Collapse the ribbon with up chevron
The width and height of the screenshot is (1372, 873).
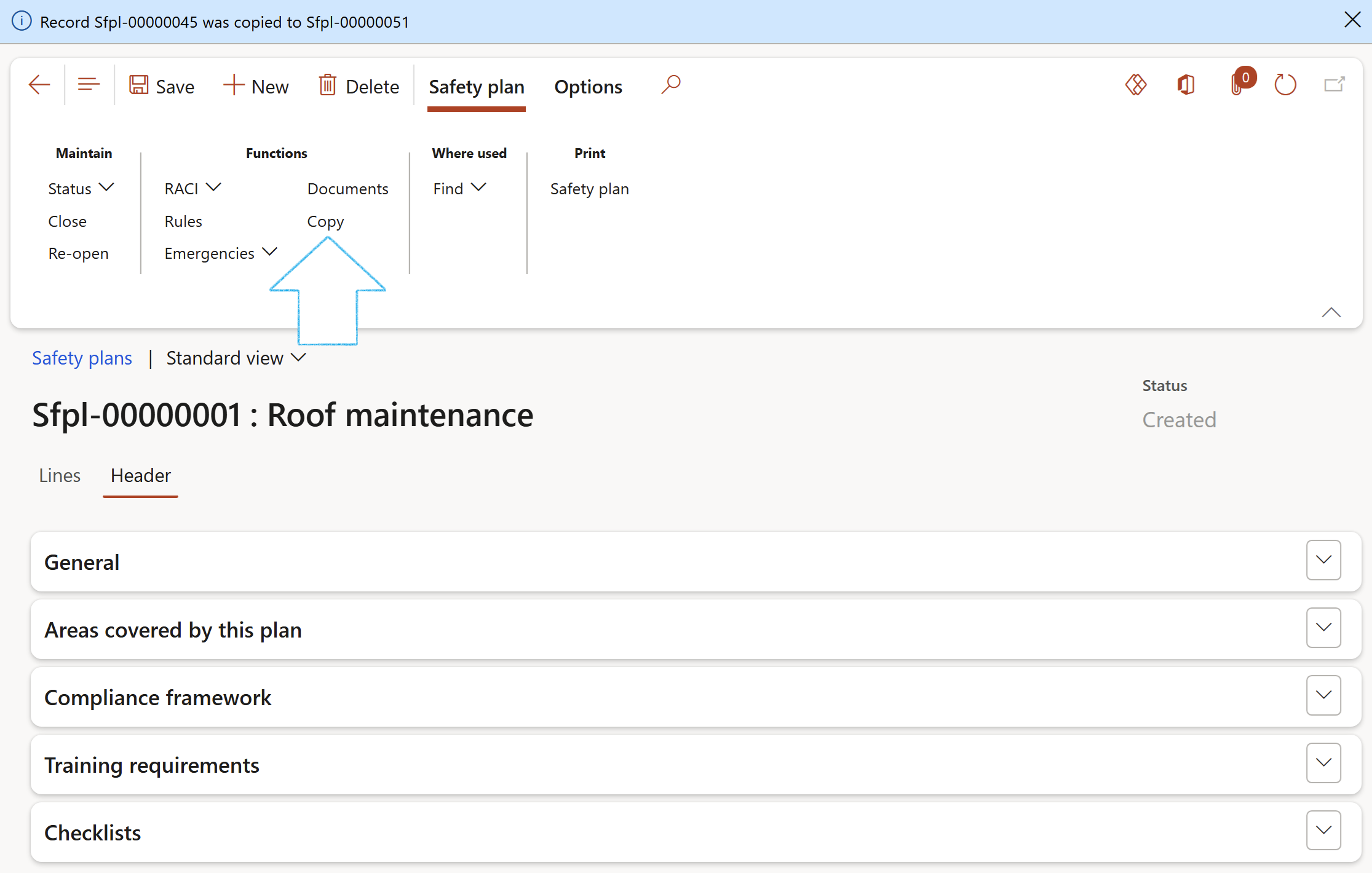pos(1331,312)
